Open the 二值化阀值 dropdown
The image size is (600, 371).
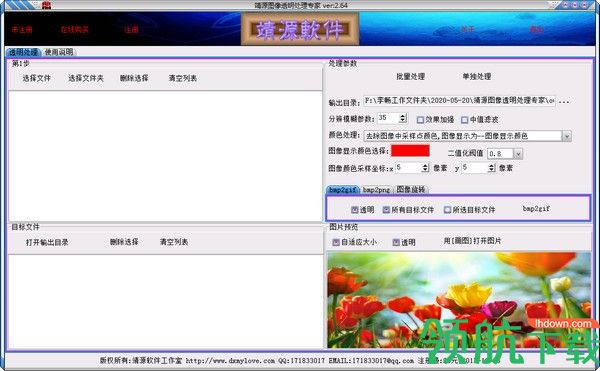pos(518,154)
